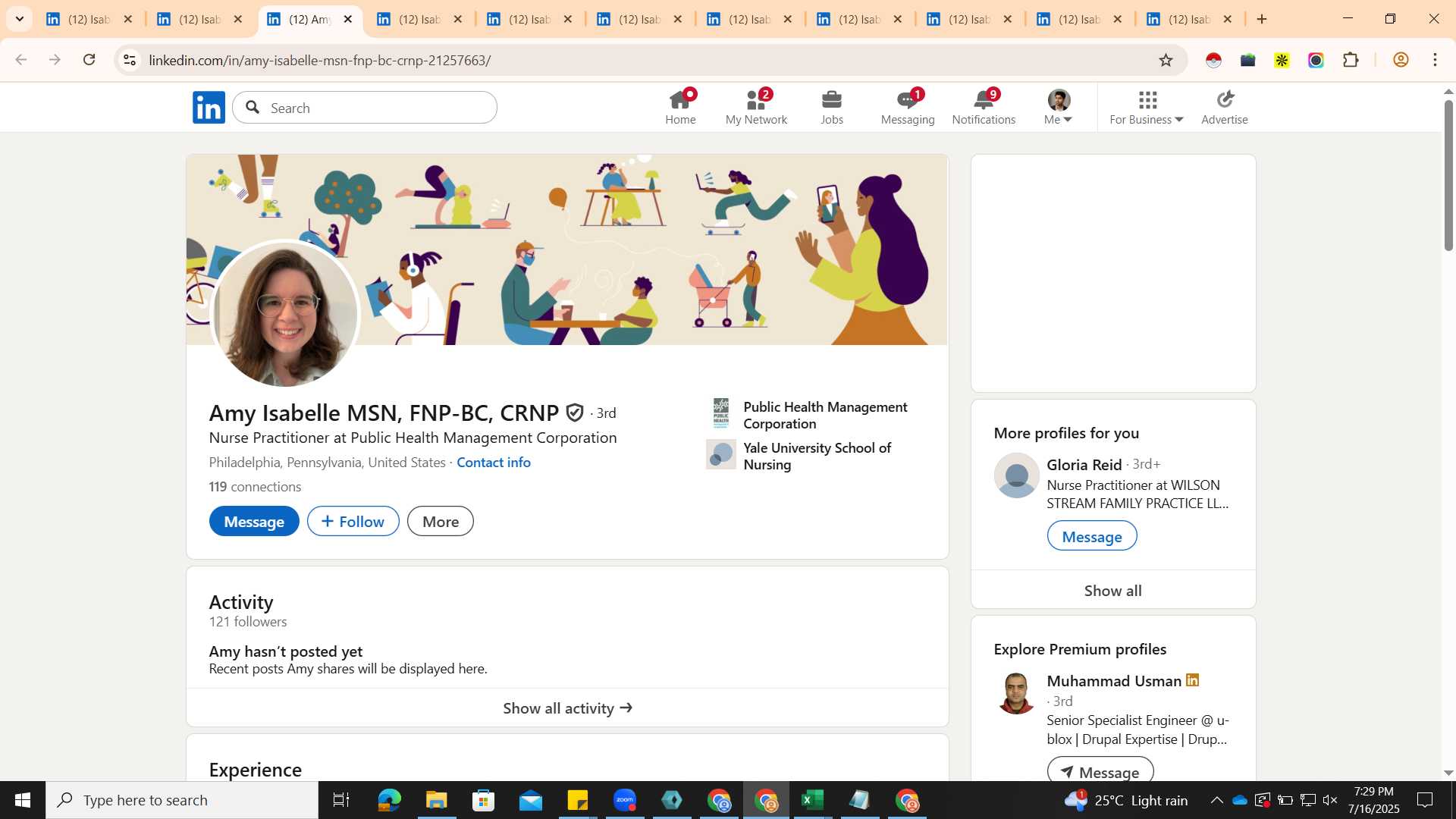Image resolution: width=1456 pixels, height=819 pixels.
Task: Message Muhammad Usman
Action: coord(1100,770)
